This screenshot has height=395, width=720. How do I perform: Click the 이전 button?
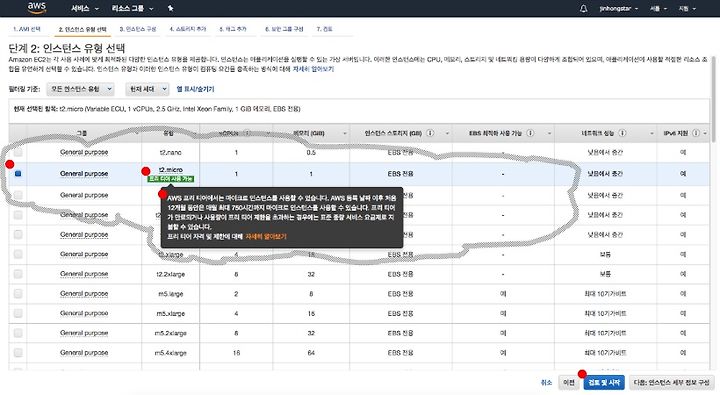coord(569,383)
